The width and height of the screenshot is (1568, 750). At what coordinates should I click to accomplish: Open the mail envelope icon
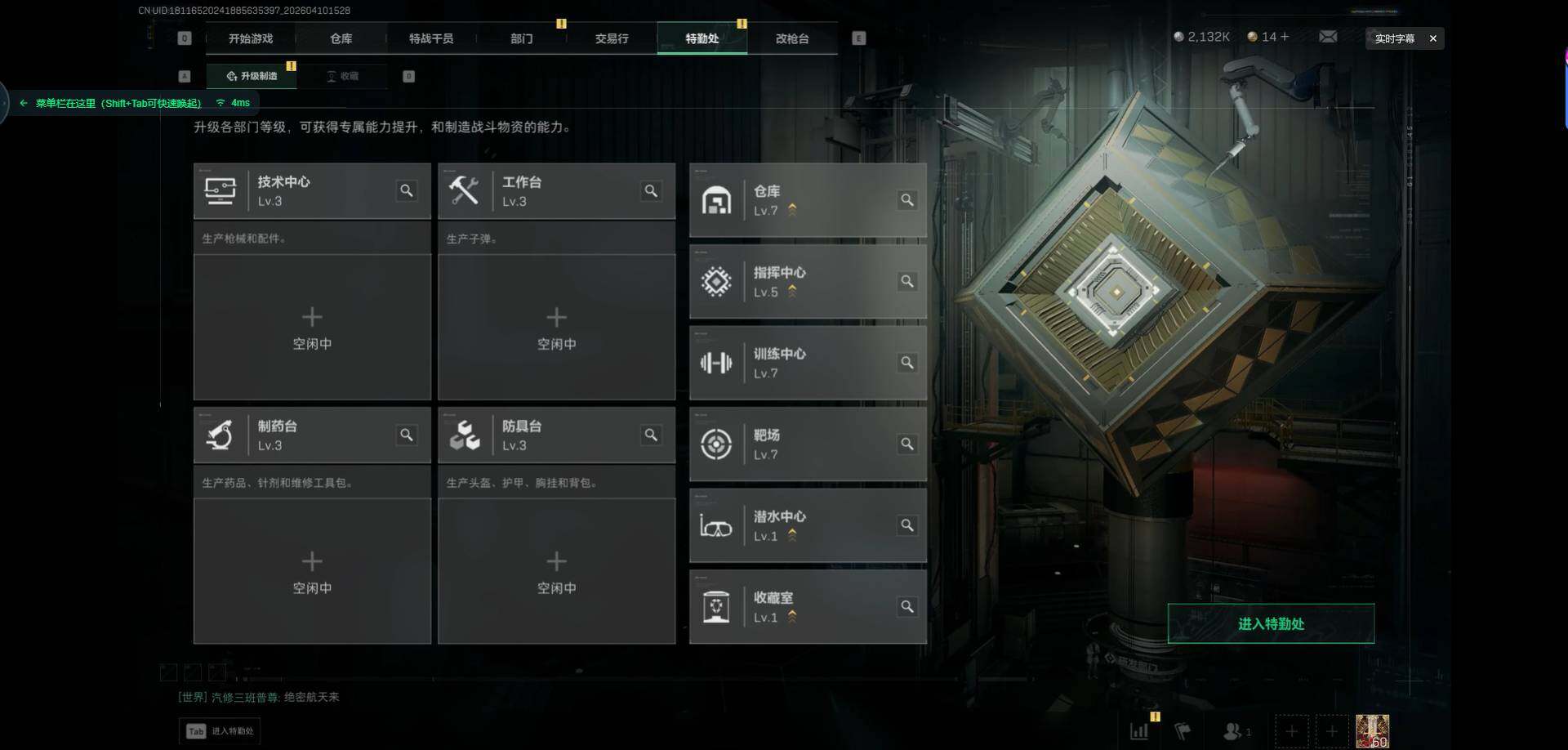[x=1328, y=37]
